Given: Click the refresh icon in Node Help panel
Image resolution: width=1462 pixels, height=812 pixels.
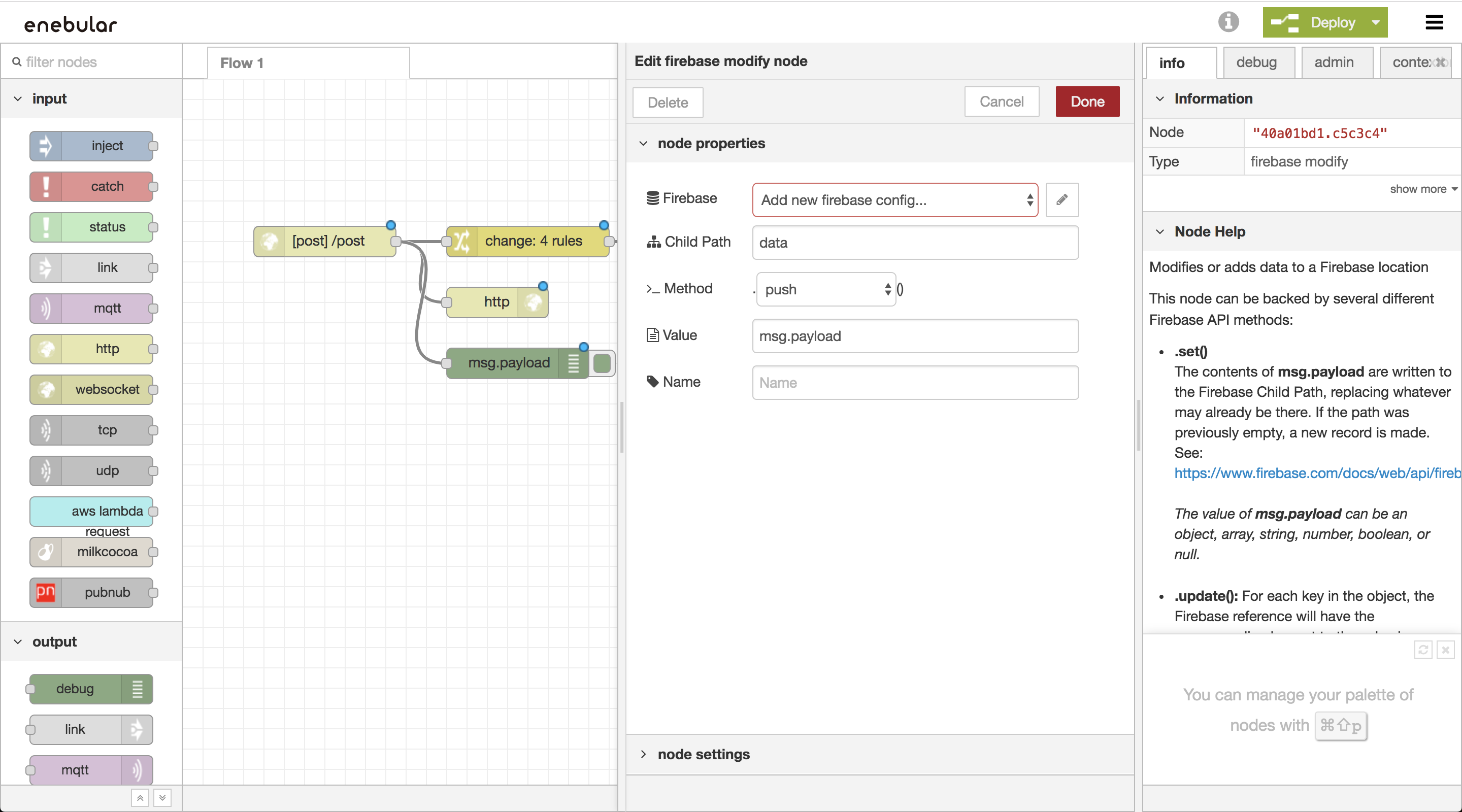Looking at the screenshot, I should [1423, 650].
